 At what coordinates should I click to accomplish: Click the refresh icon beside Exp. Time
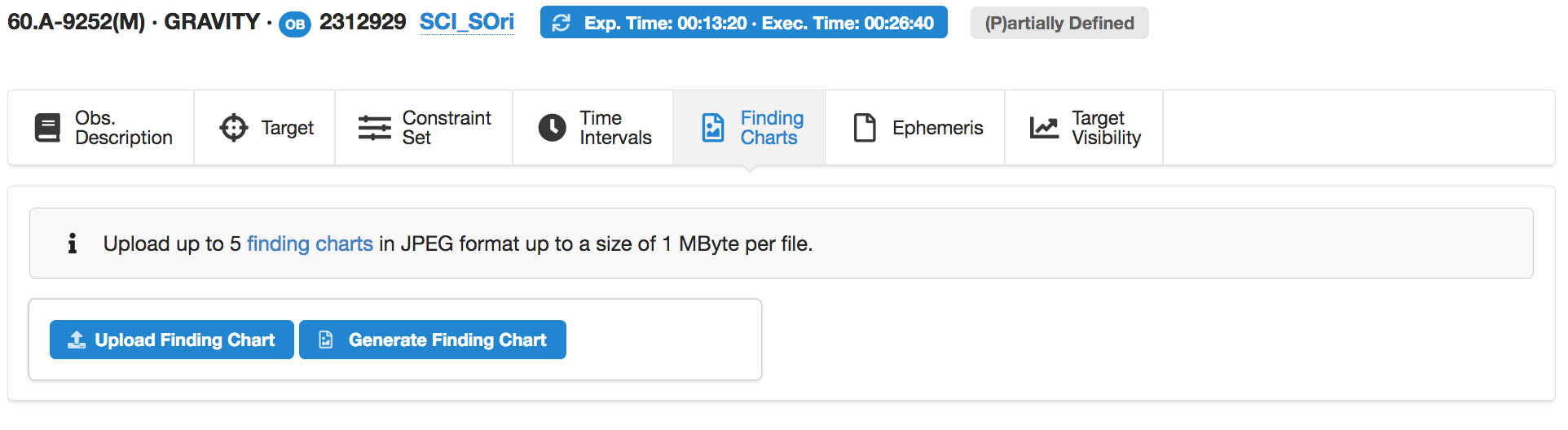(562, 23)
